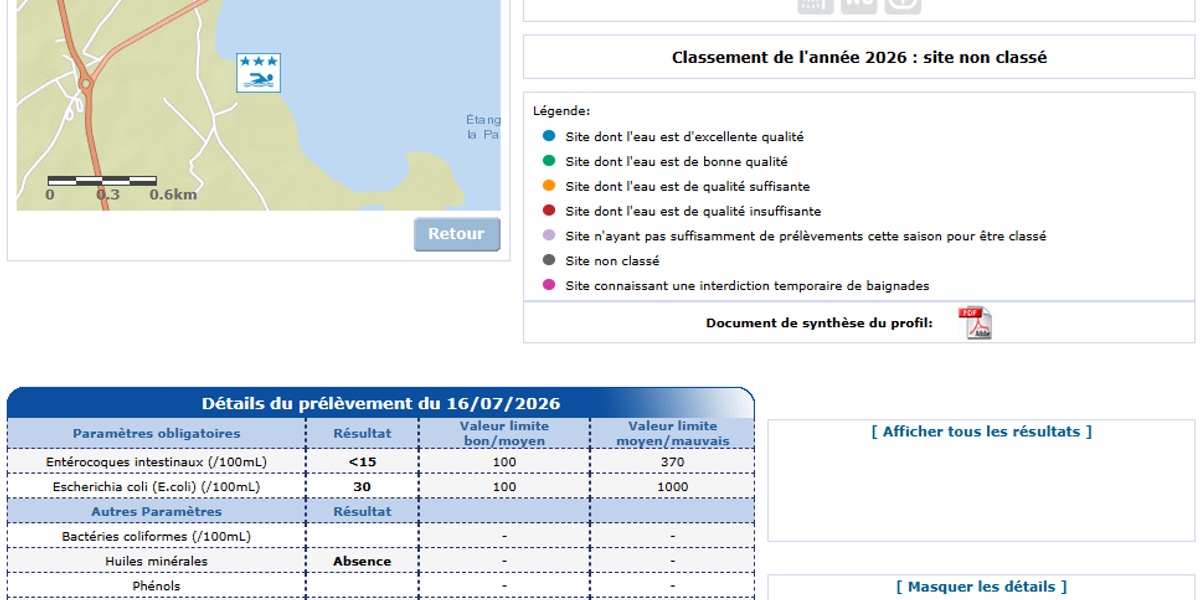
Task: Click the Escherichia coli parameter row label
Action: coord(156,486)
